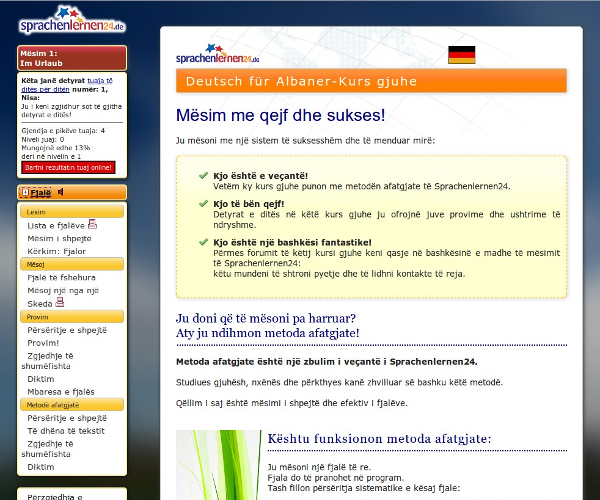
Task: Click the speaker icon next to Fjalë
Action: click(x=61, y=192)
